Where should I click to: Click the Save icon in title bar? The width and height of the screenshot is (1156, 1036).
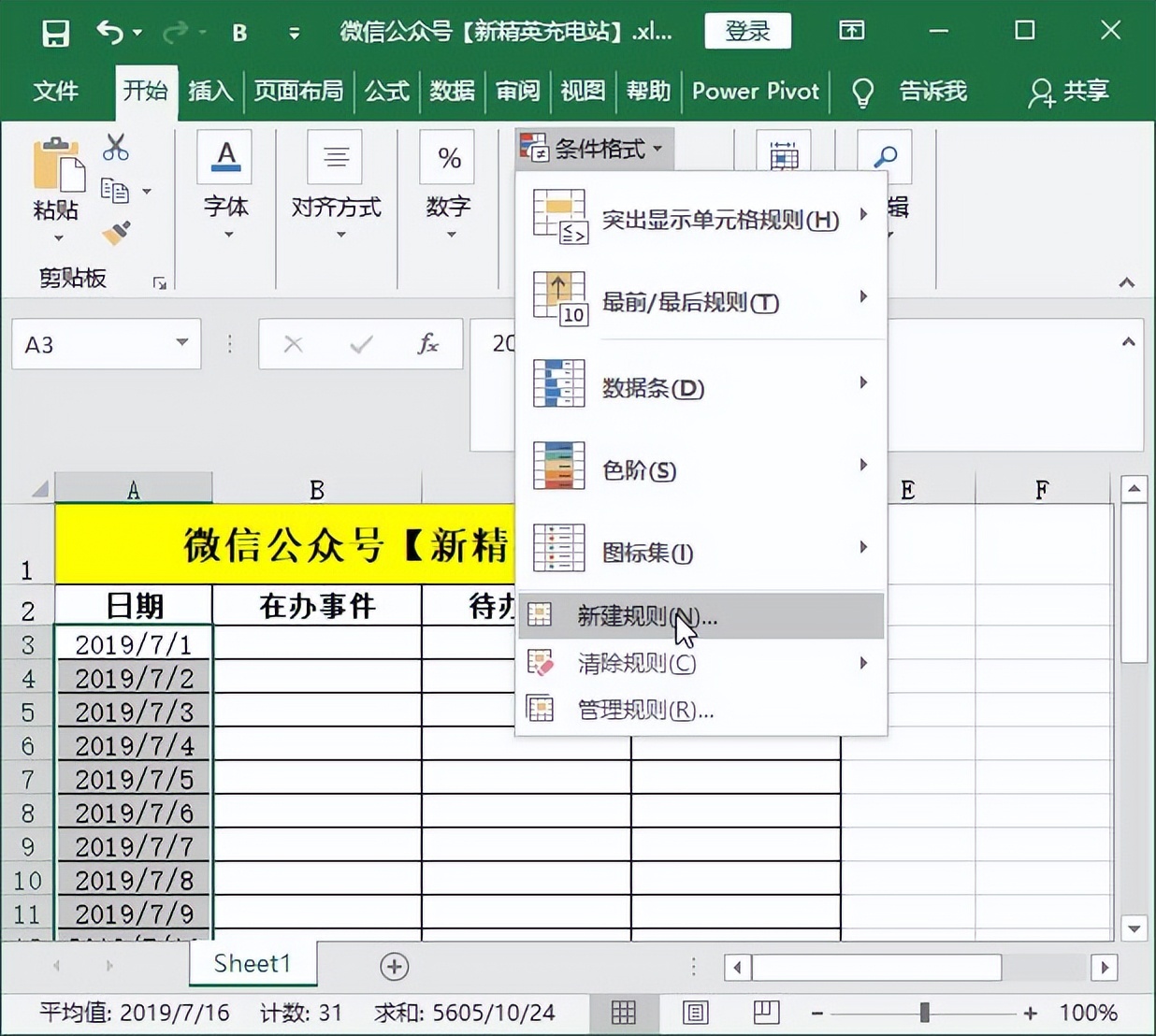[x=56, y=34]
